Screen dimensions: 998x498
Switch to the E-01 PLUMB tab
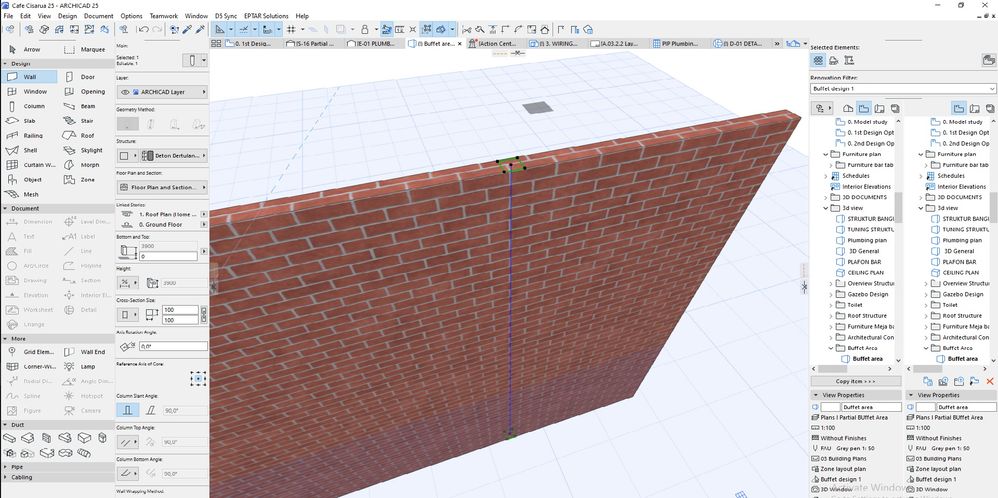[x=374, y=43]
